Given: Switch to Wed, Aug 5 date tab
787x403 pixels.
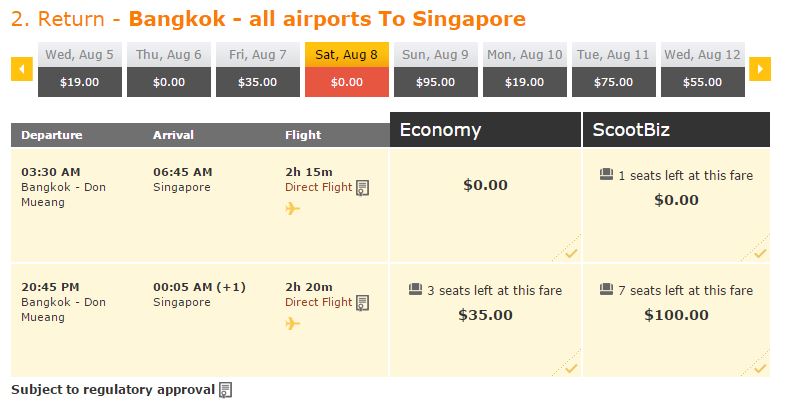Looking at the screenshot, I should 80,69.
